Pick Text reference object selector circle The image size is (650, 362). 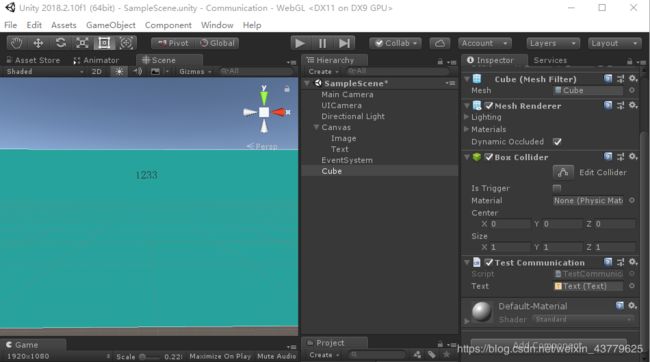[632, 286]
